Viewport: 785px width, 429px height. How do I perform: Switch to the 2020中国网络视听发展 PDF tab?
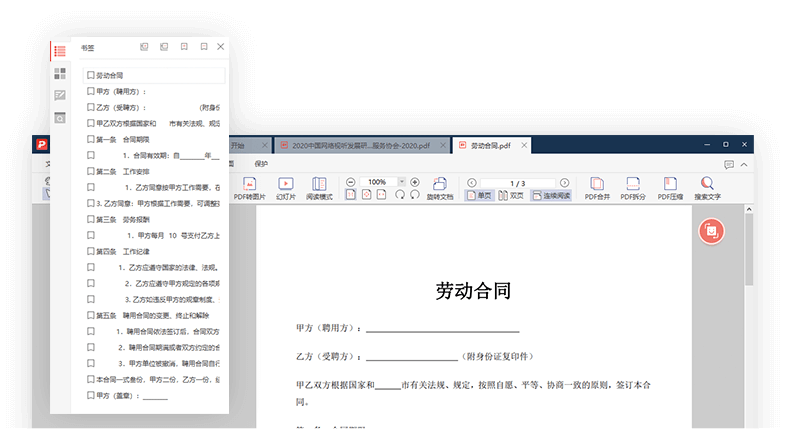[x=353, y=145]
